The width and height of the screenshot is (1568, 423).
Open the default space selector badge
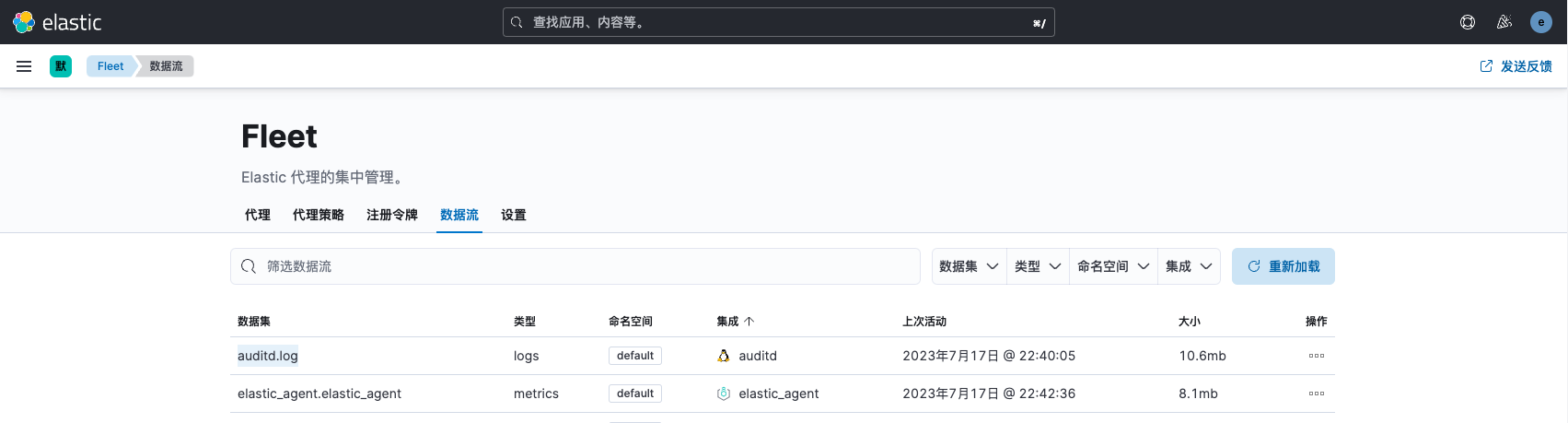tap(61, 66)
